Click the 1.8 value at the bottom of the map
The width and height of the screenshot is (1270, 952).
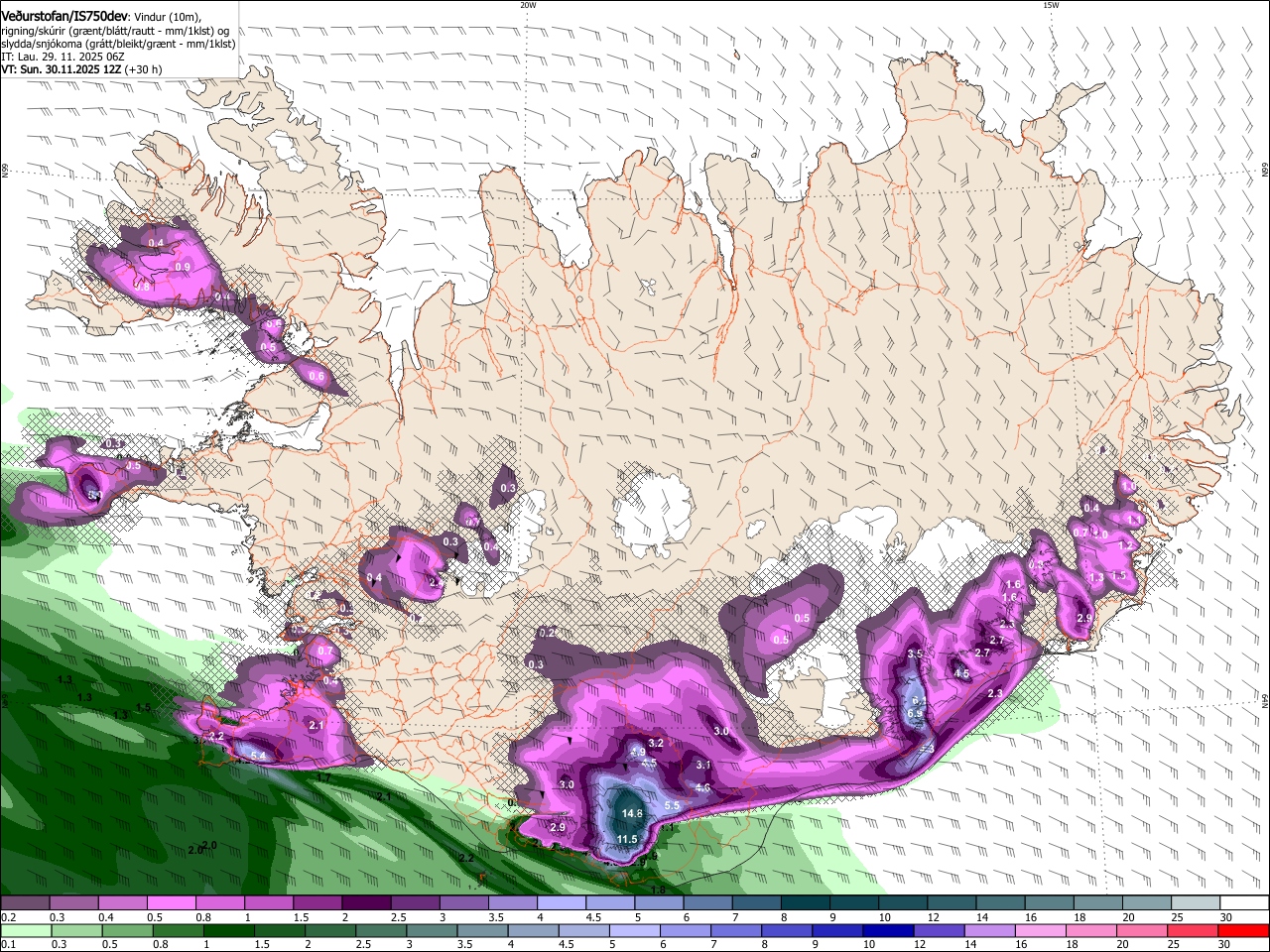click(x=658, y=891)
